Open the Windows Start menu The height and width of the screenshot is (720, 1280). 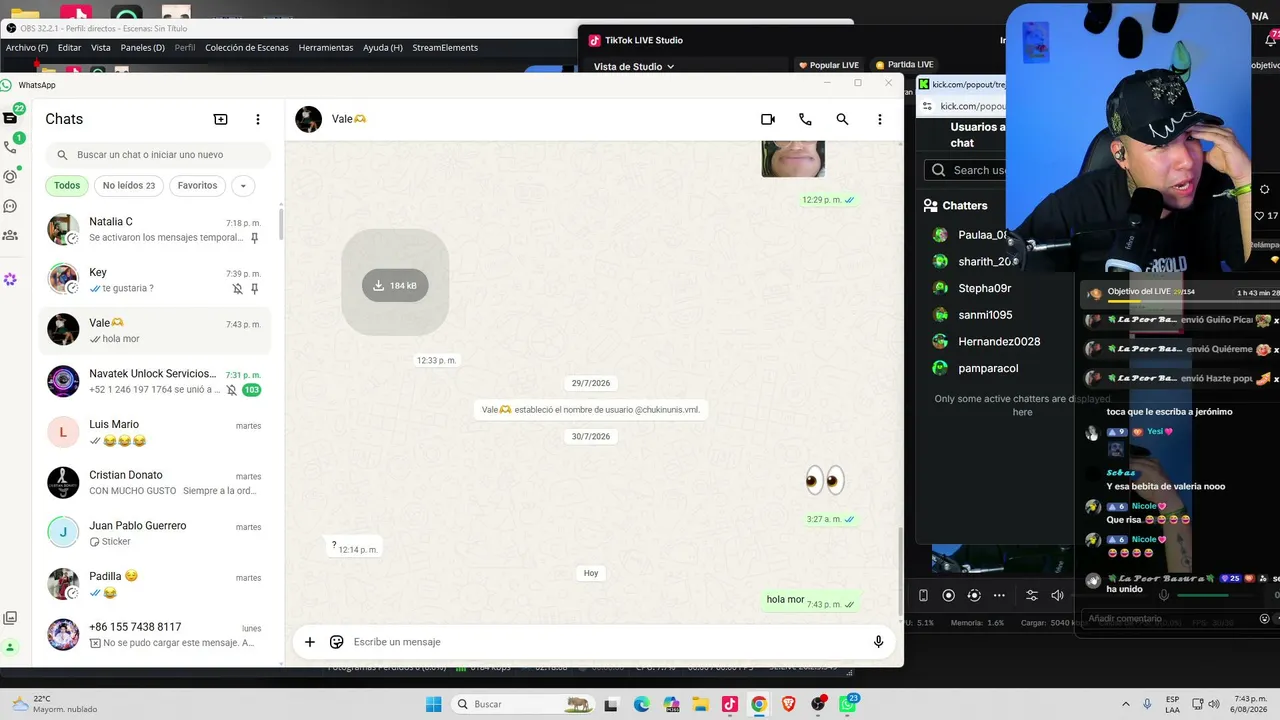[433, 704]
